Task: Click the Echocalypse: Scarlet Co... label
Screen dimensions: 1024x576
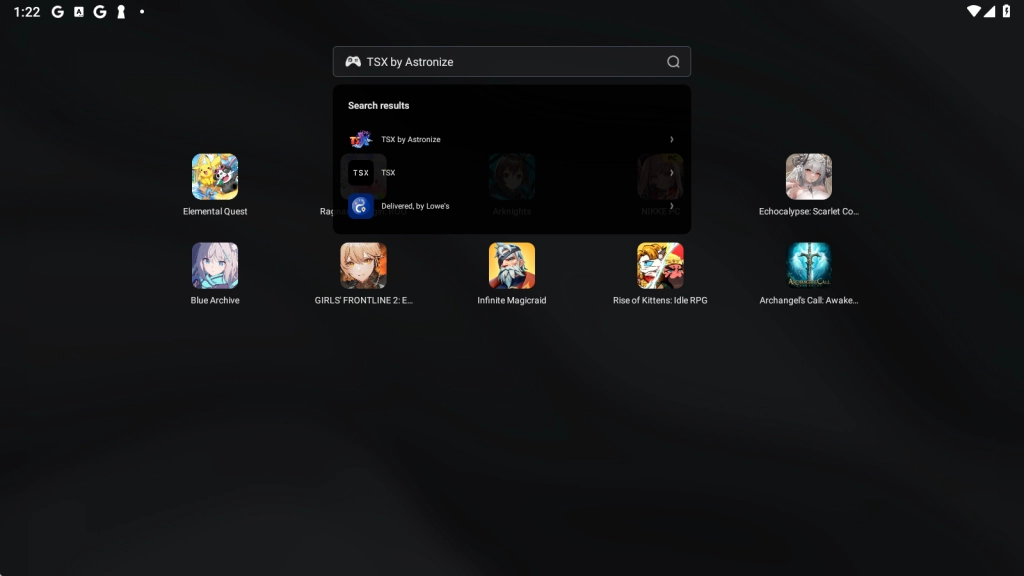Action: (x=808, y=211)
